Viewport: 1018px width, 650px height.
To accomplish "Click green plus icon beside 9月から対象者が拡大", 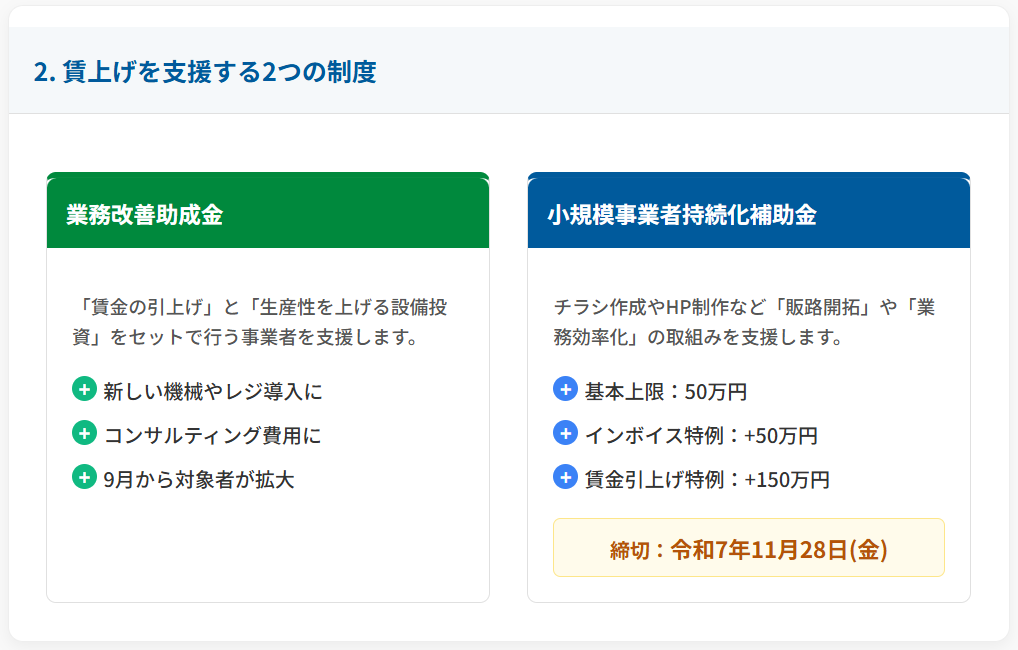I will 84,477.
